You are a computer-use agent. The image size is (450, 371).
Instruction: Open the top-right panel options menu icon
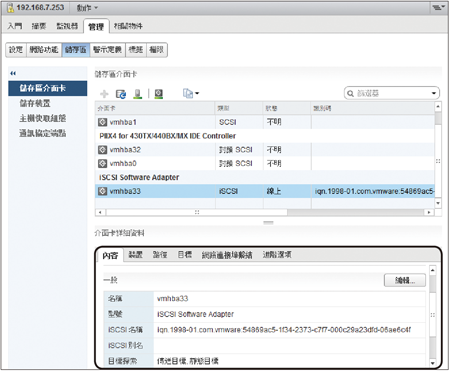click(x=439, y=7)
